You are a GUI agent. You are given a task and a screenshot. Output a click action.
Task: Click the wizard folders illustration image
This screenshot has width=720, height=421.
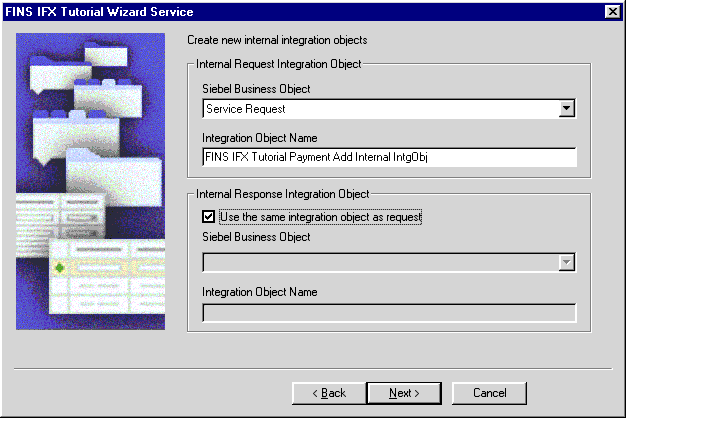pos(90,181)
